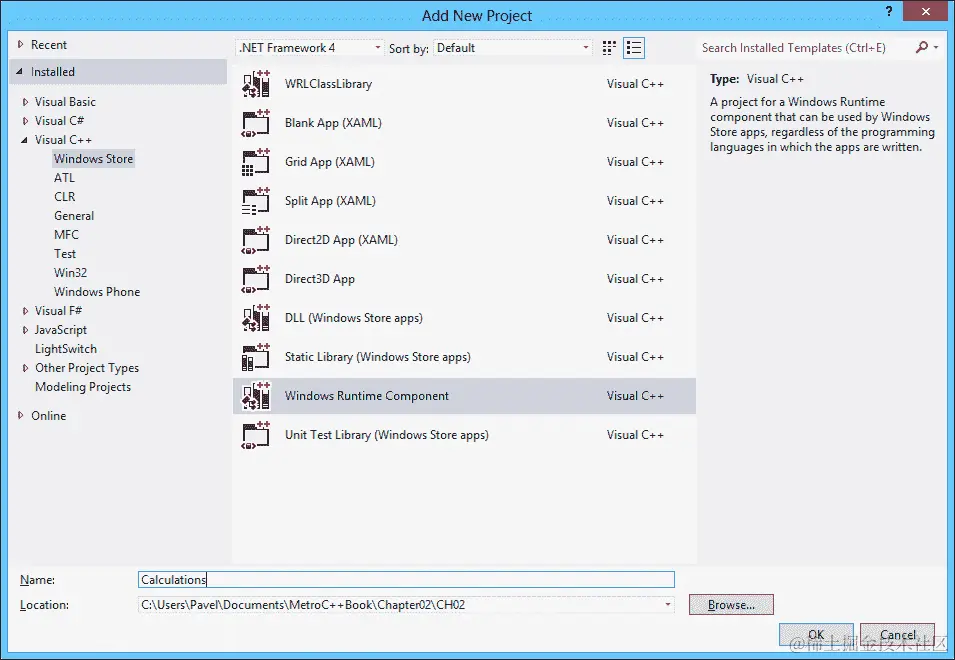The height and width of the screenshot is (660, 955).
Task: Open the dialog help question mark
Action: pyautogui.click(x=889, y=11)
